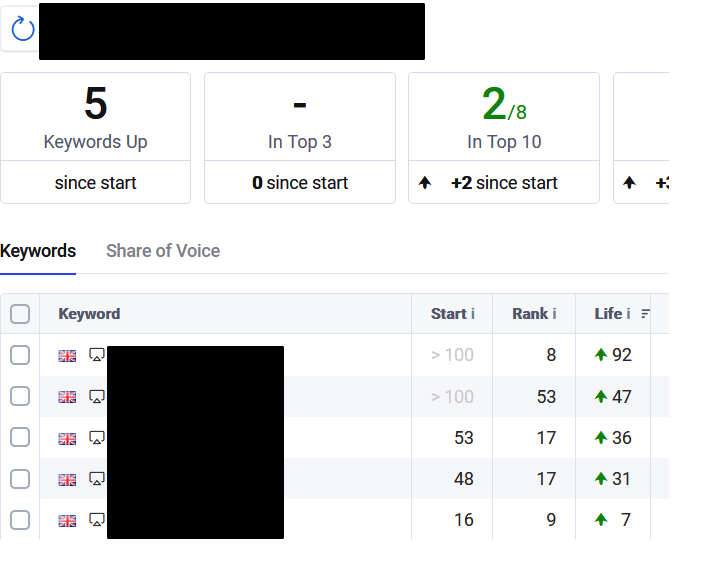717x568 pixels.
Task: Click device icon in rank 9 row
Action: pyautogui.click(x=96, y=520)
